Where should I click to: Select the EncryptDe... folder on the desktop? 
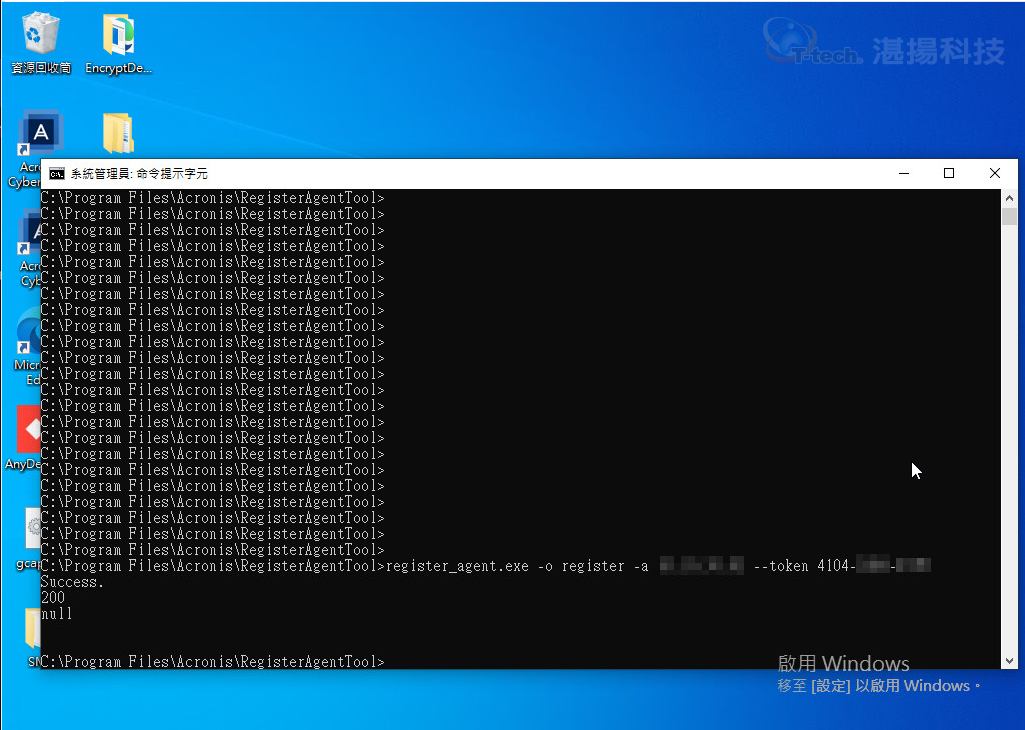tap(118, 42)
